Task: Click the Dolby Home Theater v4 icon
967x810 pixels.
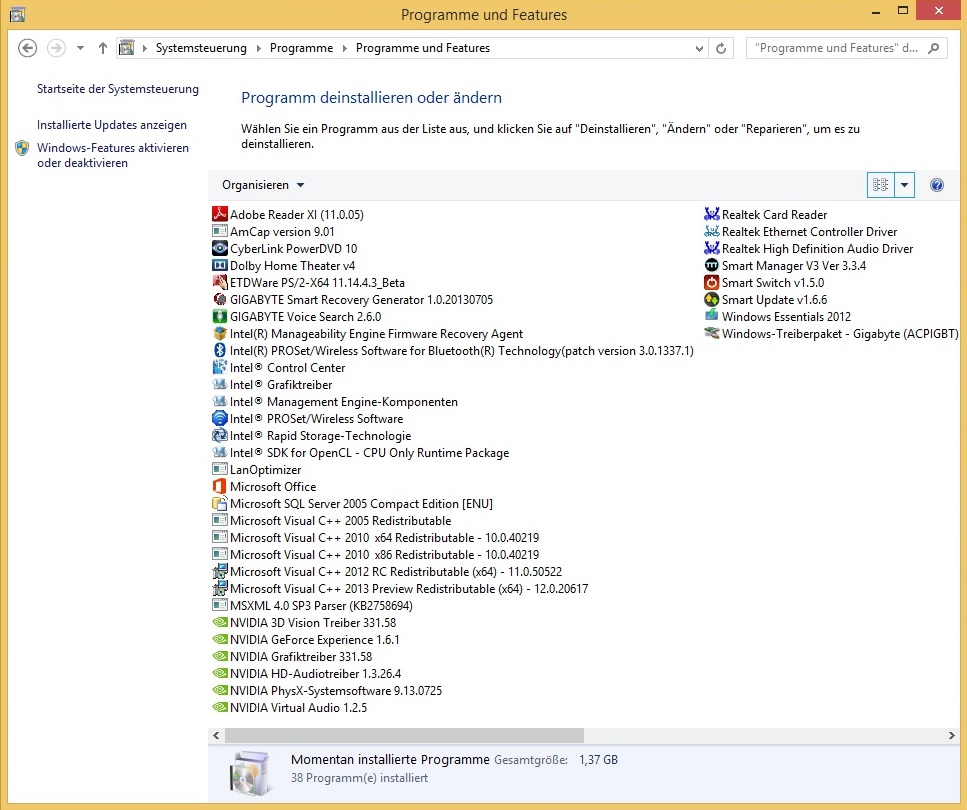Action: point(220,265)
